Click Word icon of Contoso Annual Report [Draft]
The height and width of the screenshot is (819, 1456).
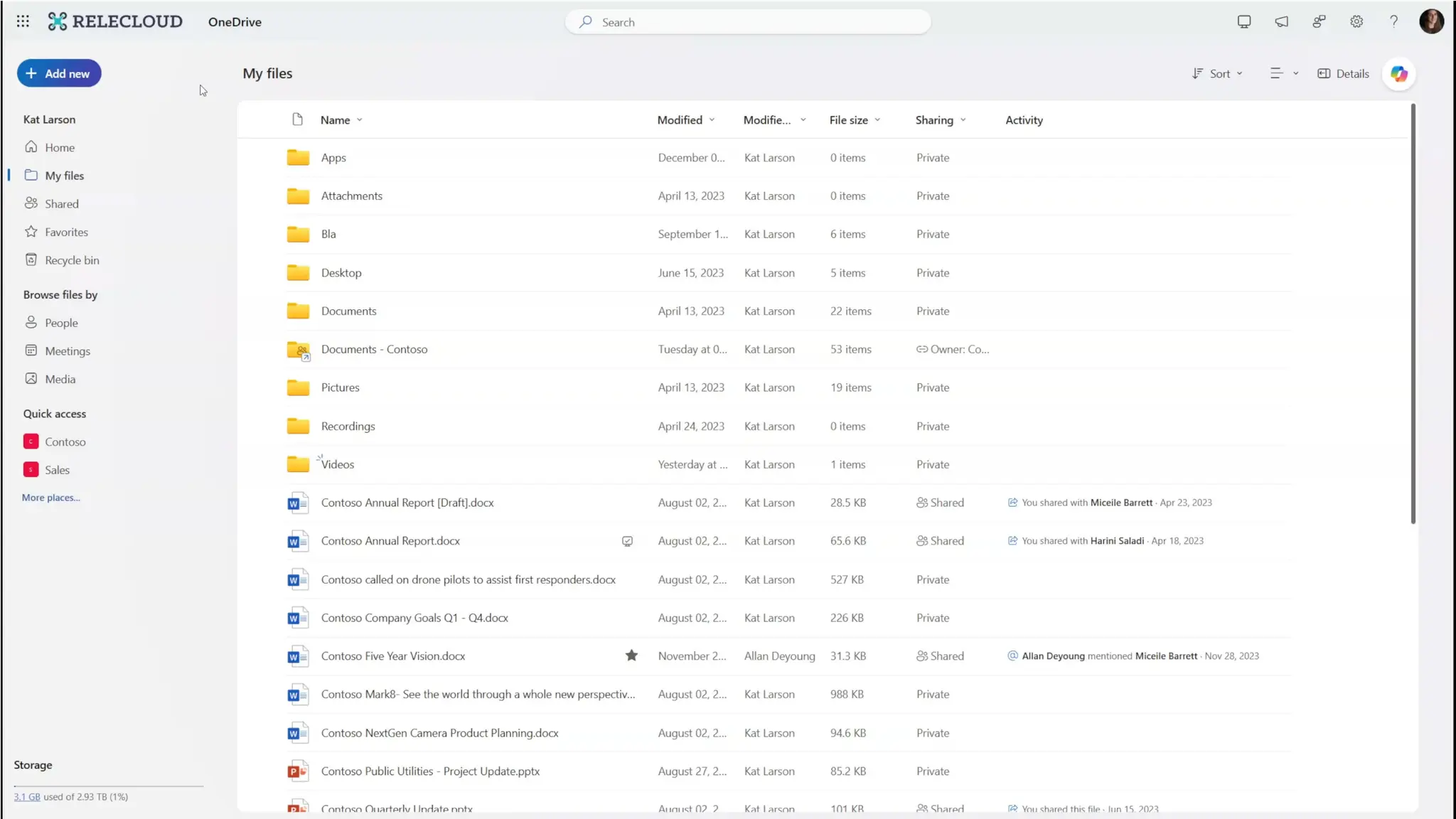click(x=297, y=503)
